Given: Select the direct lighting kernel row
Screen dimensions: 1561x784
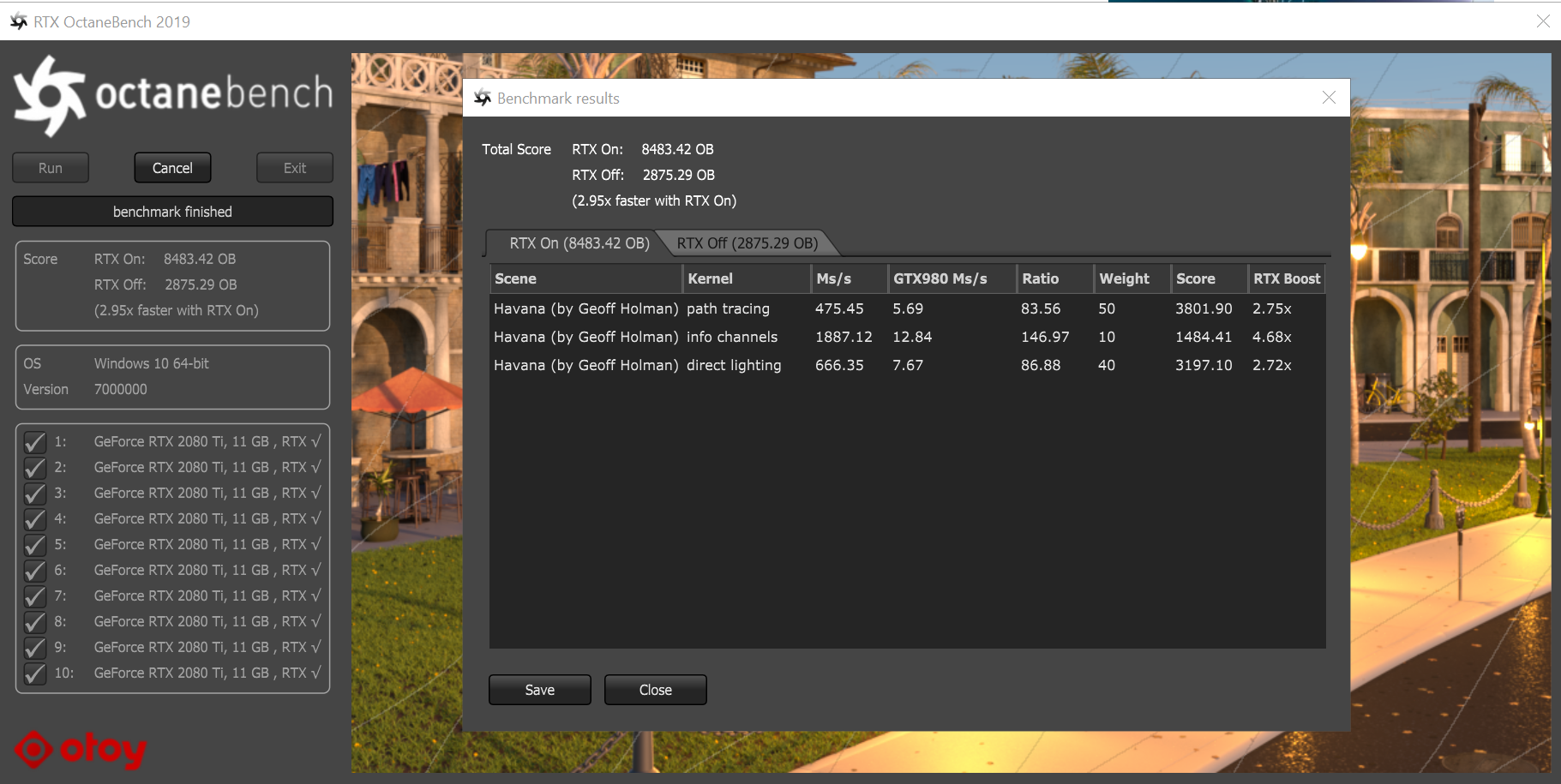Looking at the screenshot, I should point(908,365).
